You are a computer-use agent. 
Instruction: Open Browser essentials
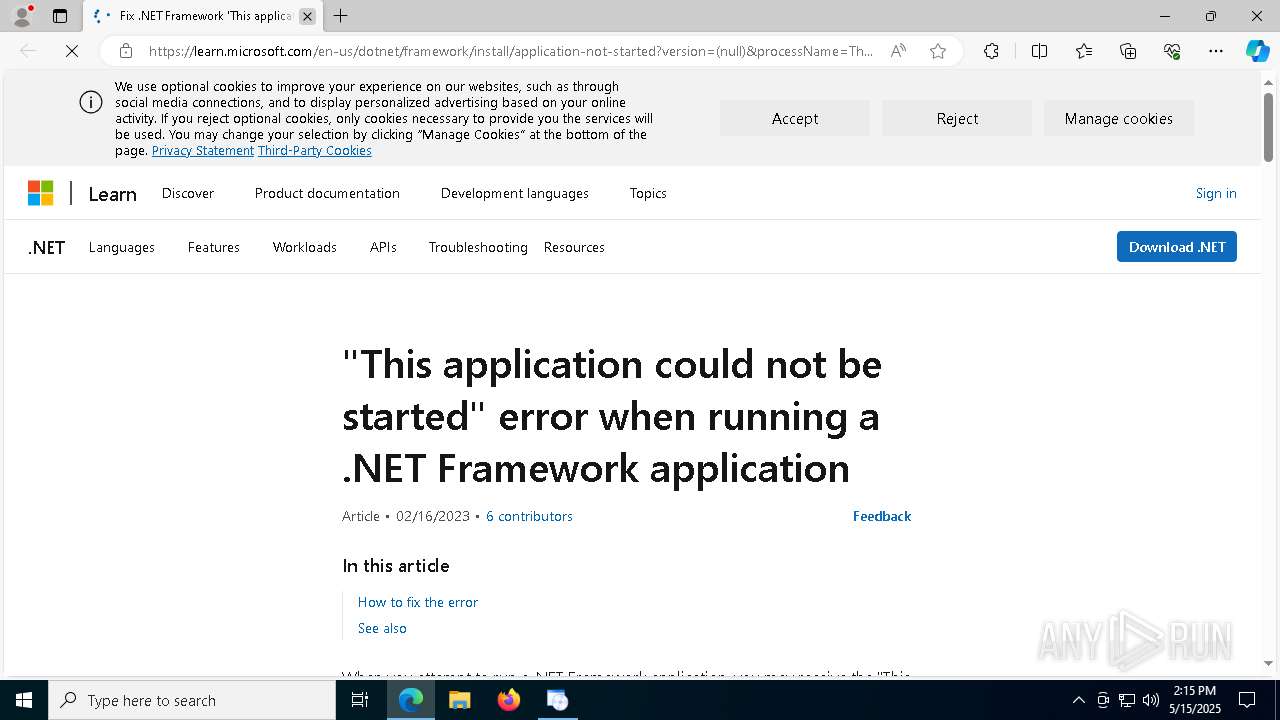pos(1172,51)
